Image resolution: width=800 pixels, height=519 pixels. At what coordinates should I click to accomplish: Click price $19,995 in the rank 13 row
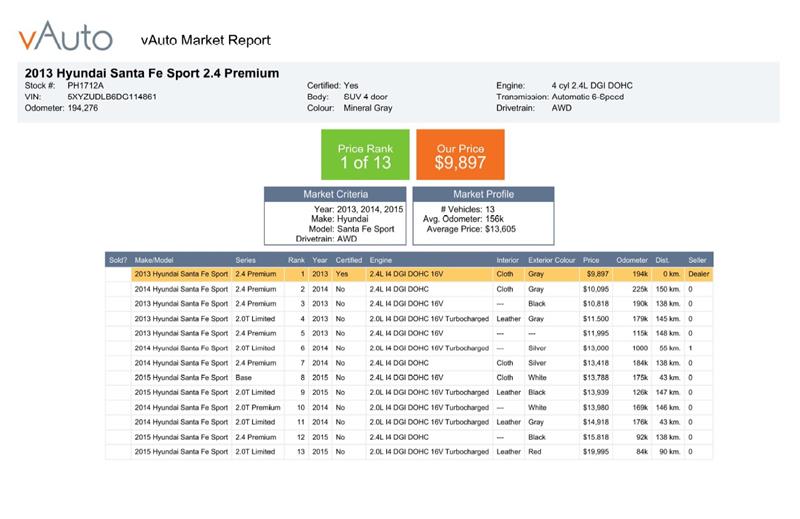point(596,451)
